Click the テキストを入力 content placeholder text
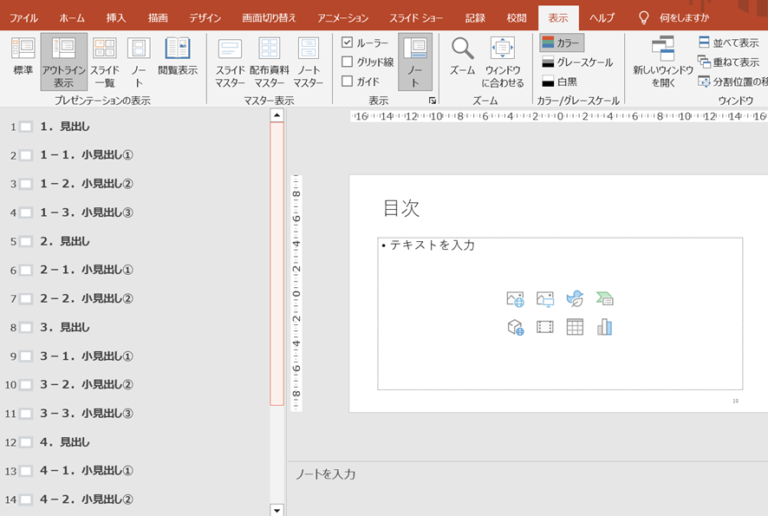The width and height of the screenshot is (768, 516). coord(432,245)
